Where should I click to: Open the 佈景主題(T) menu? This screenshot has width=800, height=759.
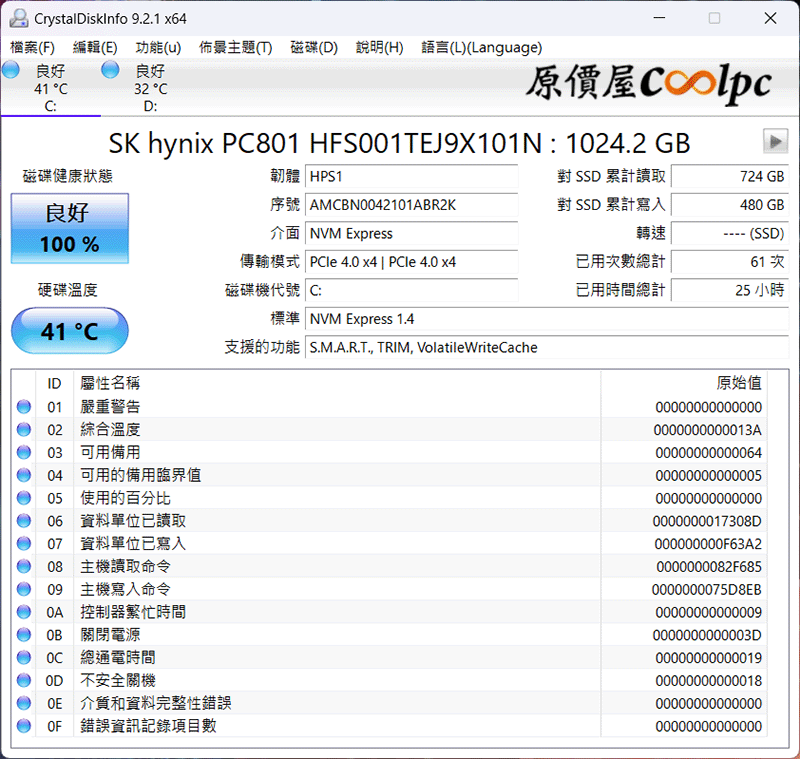[236, 47]
